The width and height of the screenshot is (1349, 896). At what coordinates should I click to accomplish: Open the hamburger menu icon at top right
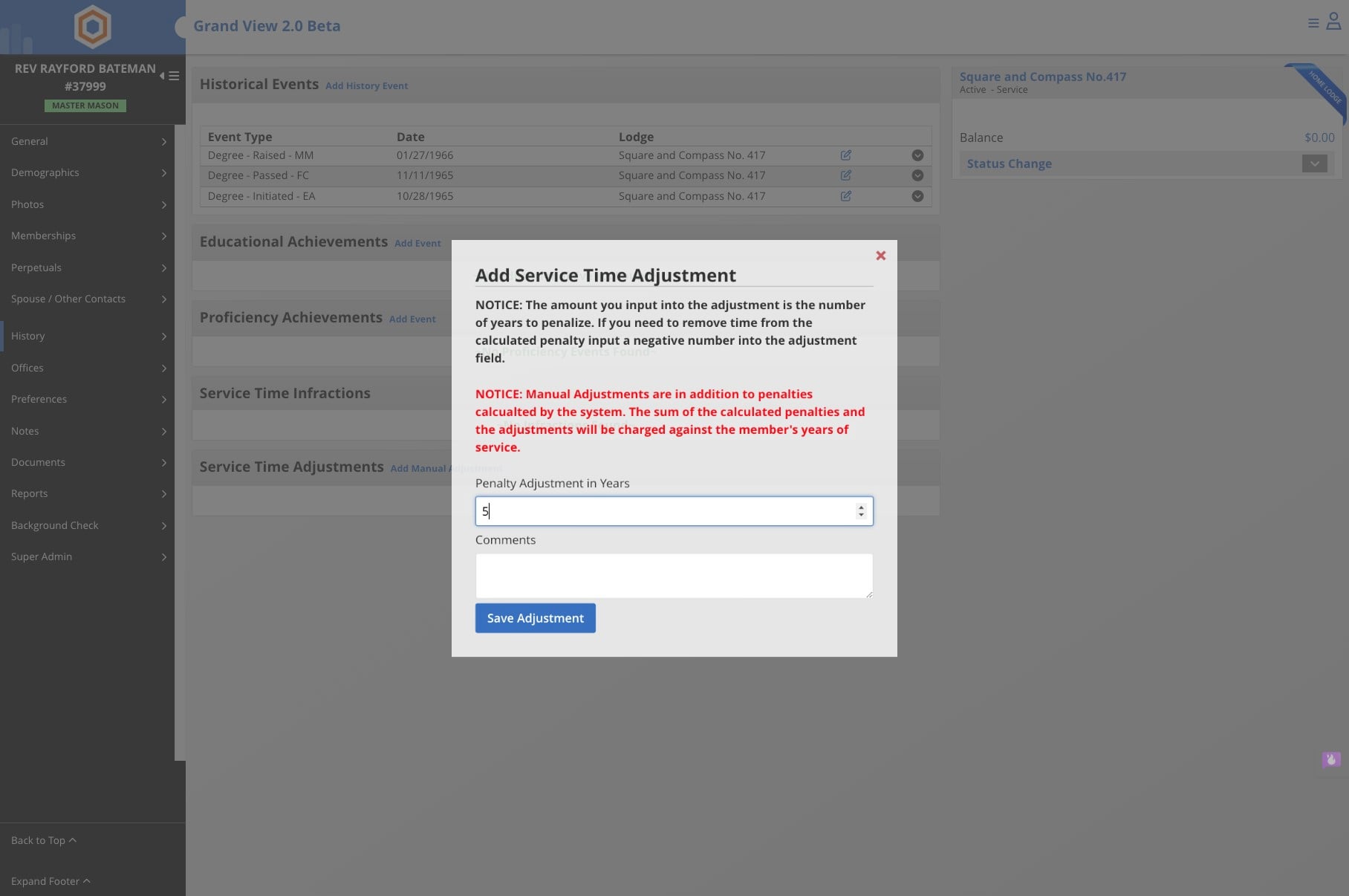pos(1313,24)
